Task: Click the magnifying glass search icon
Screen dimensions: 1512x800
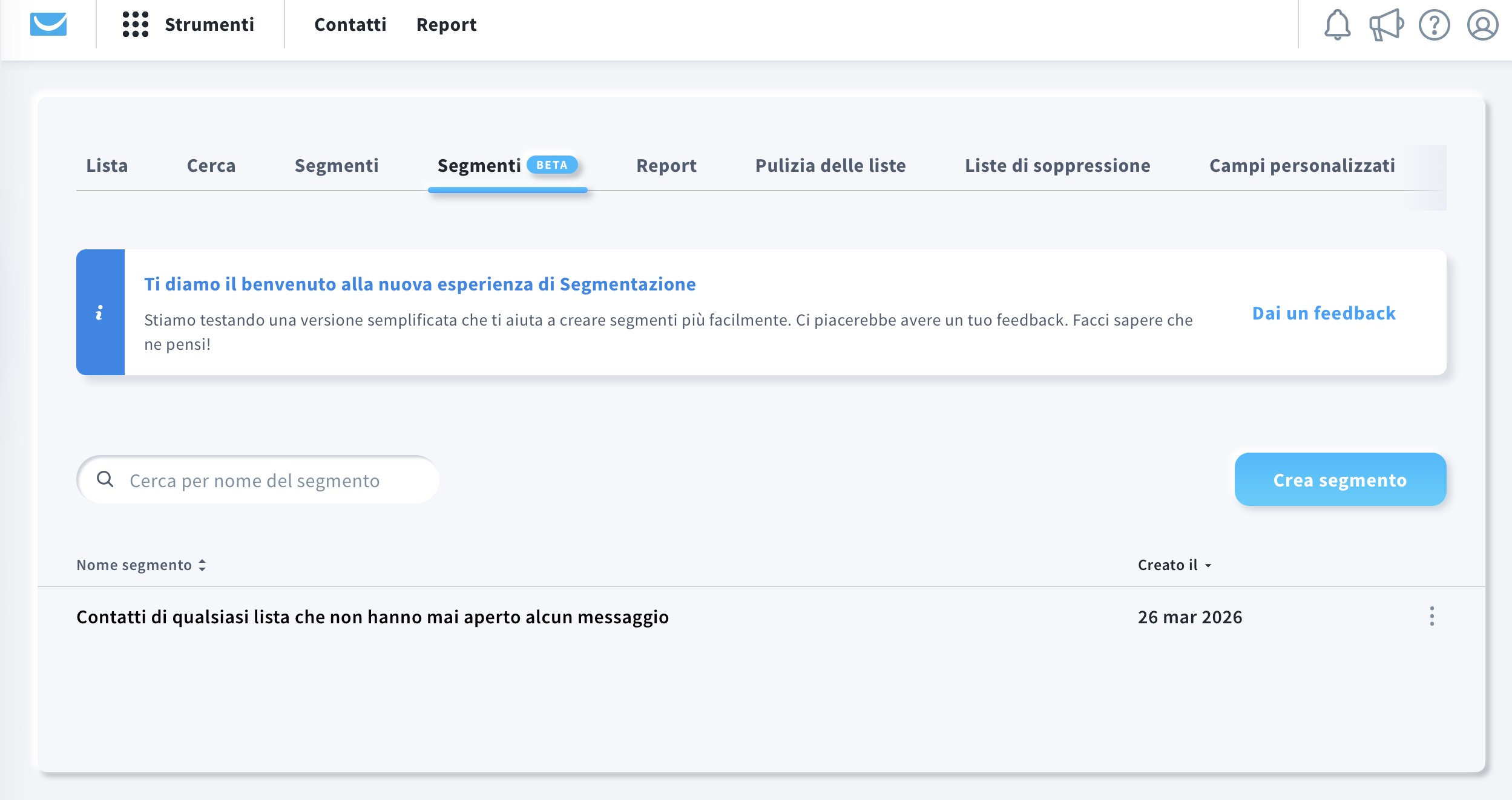Action: pos(105,479)
